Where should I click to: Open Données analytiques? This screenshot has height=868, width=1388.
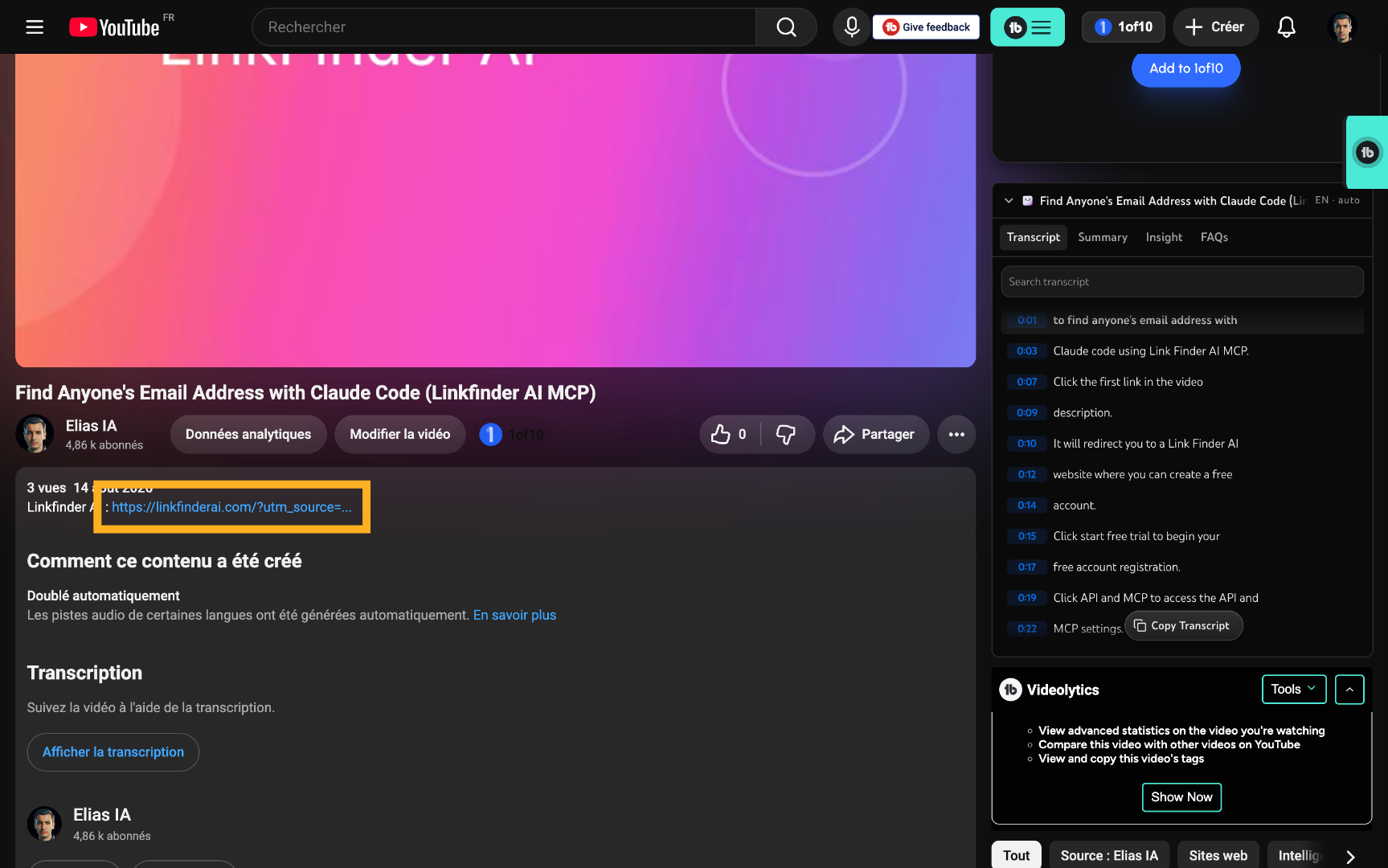click(x=248, y=435)
